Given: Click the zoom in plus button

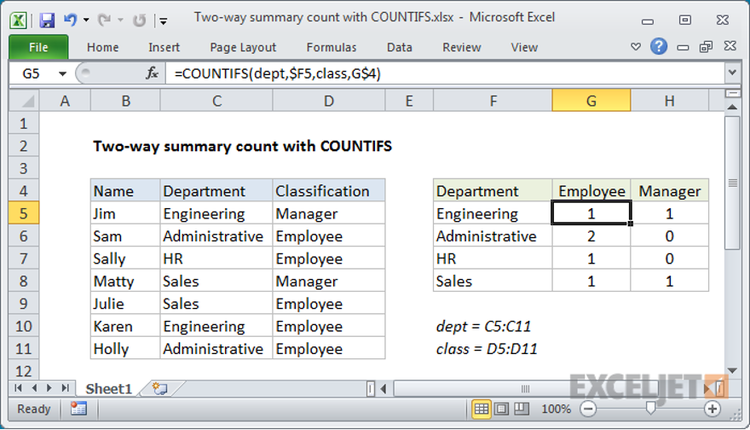Looking at the screenshot, I should click(x=712, y=409).
